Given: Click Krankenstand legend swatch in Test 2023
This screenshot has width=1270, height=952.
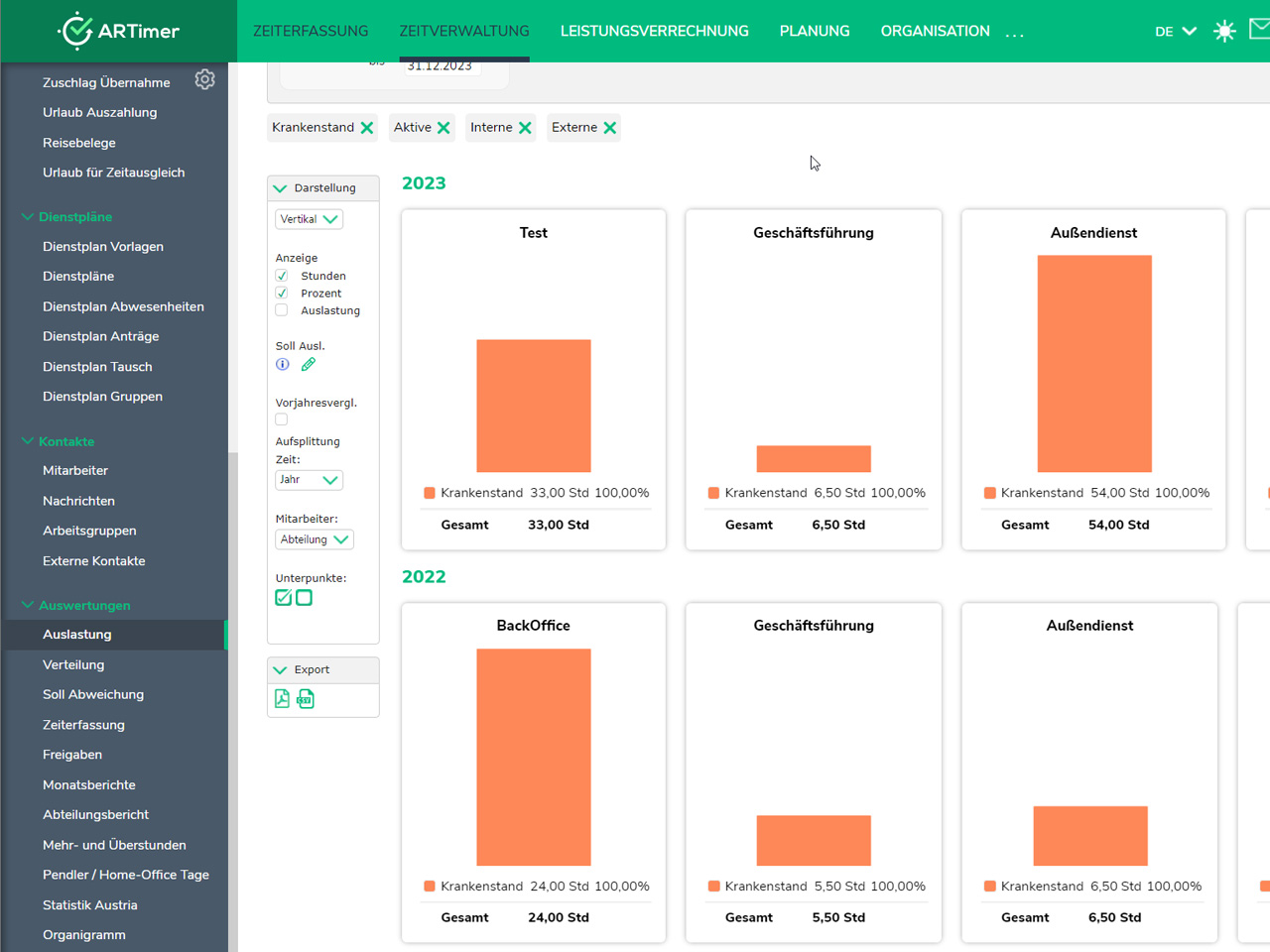Looking at the screenshot, I should pos(430,493).
